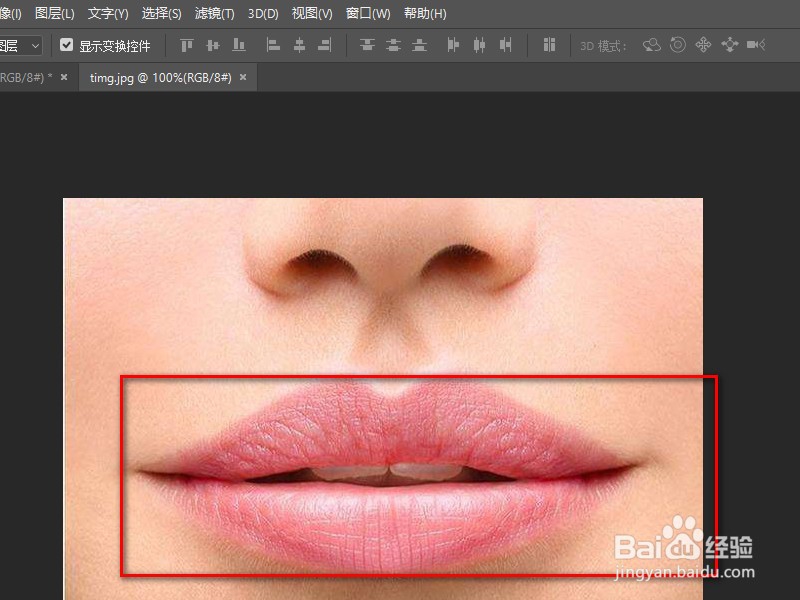Open the 3D(D) menu

263,13
